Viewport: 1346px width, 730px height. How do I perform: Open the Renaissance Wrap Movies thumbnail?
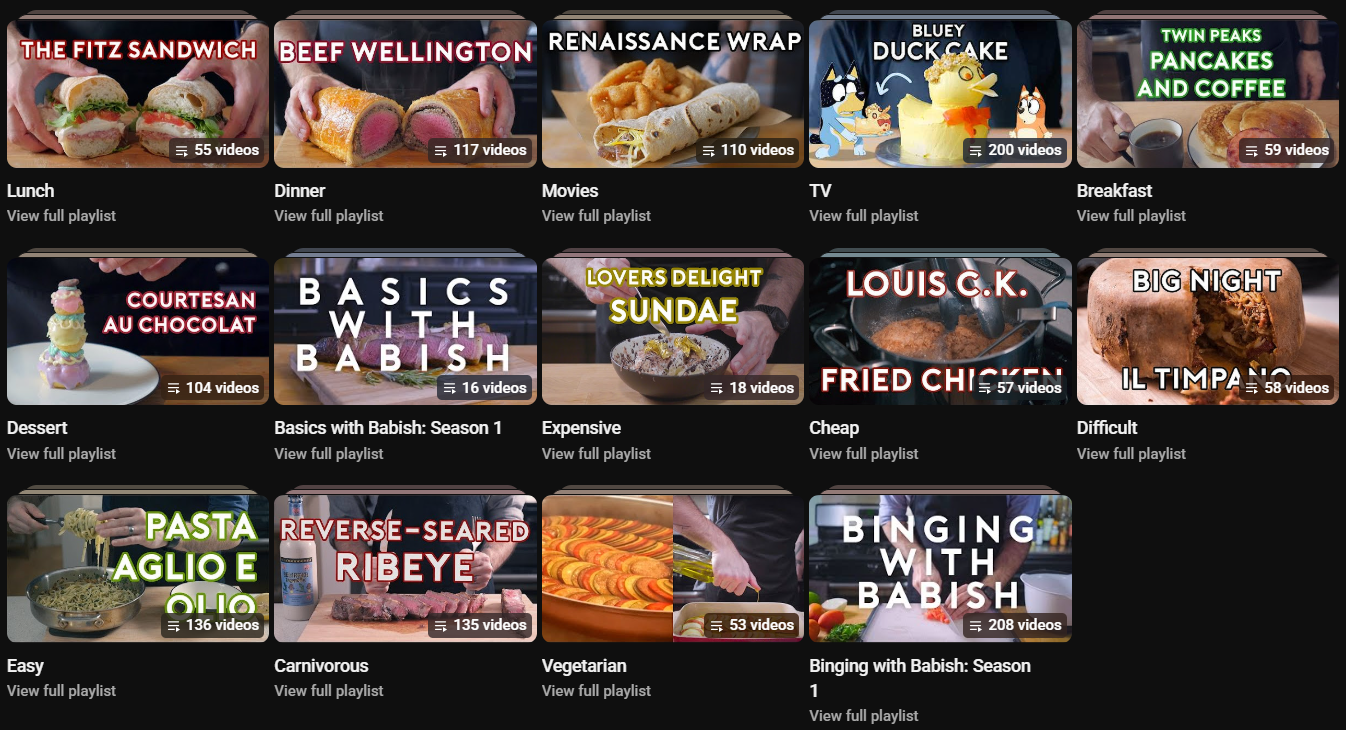pyautogui.click(x=673, y=94)
